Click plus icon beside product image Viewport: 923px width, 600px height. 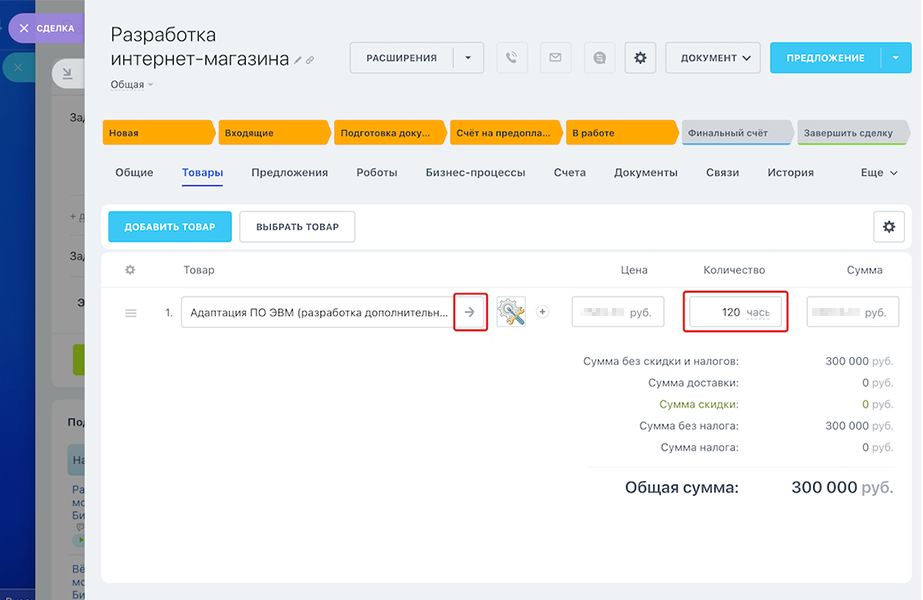543,312
